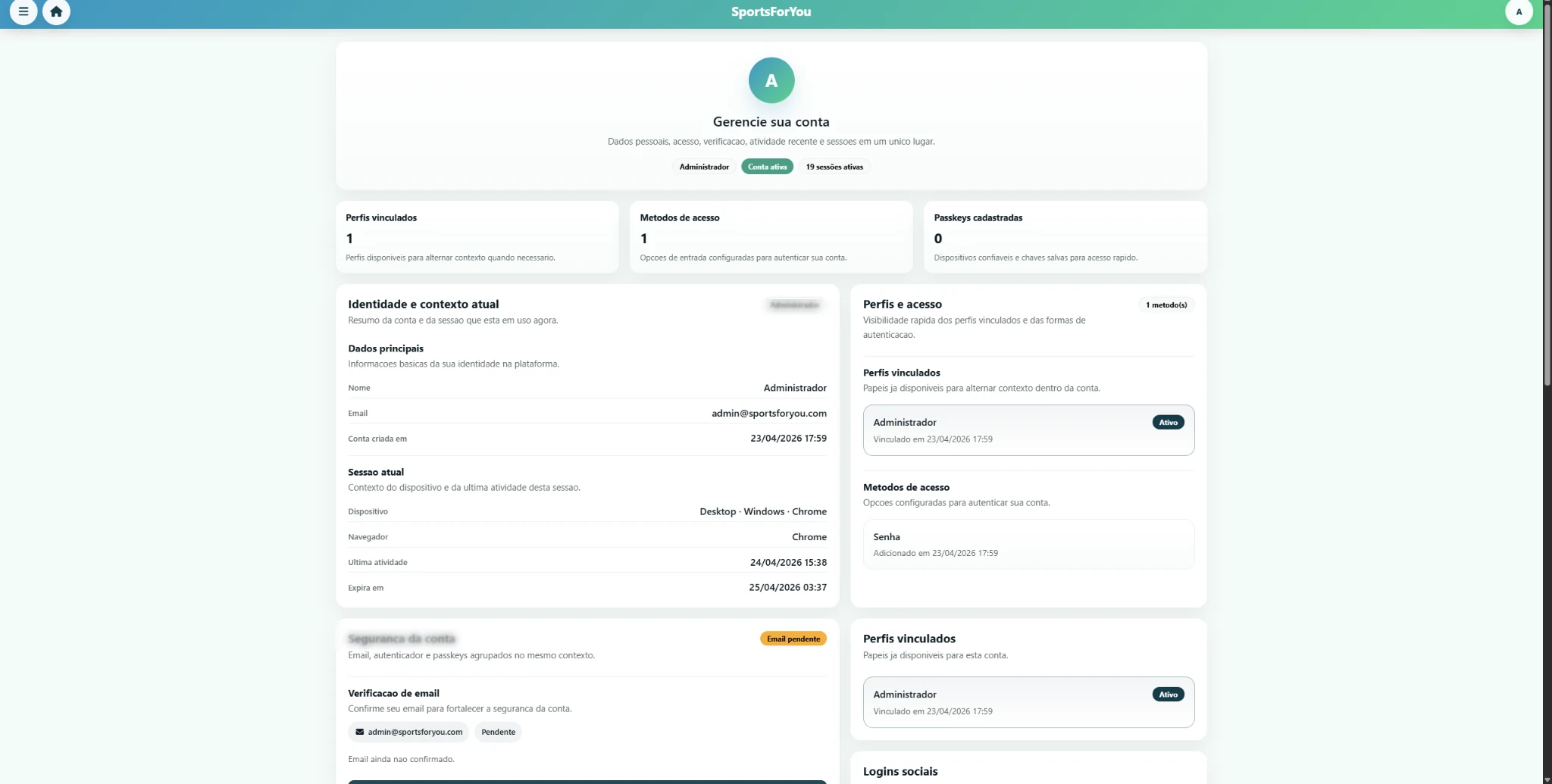Select the Passkeys cadastradas summary card
The height and width of the screenshot is (784, 1552).
[x=1065, y=237]
